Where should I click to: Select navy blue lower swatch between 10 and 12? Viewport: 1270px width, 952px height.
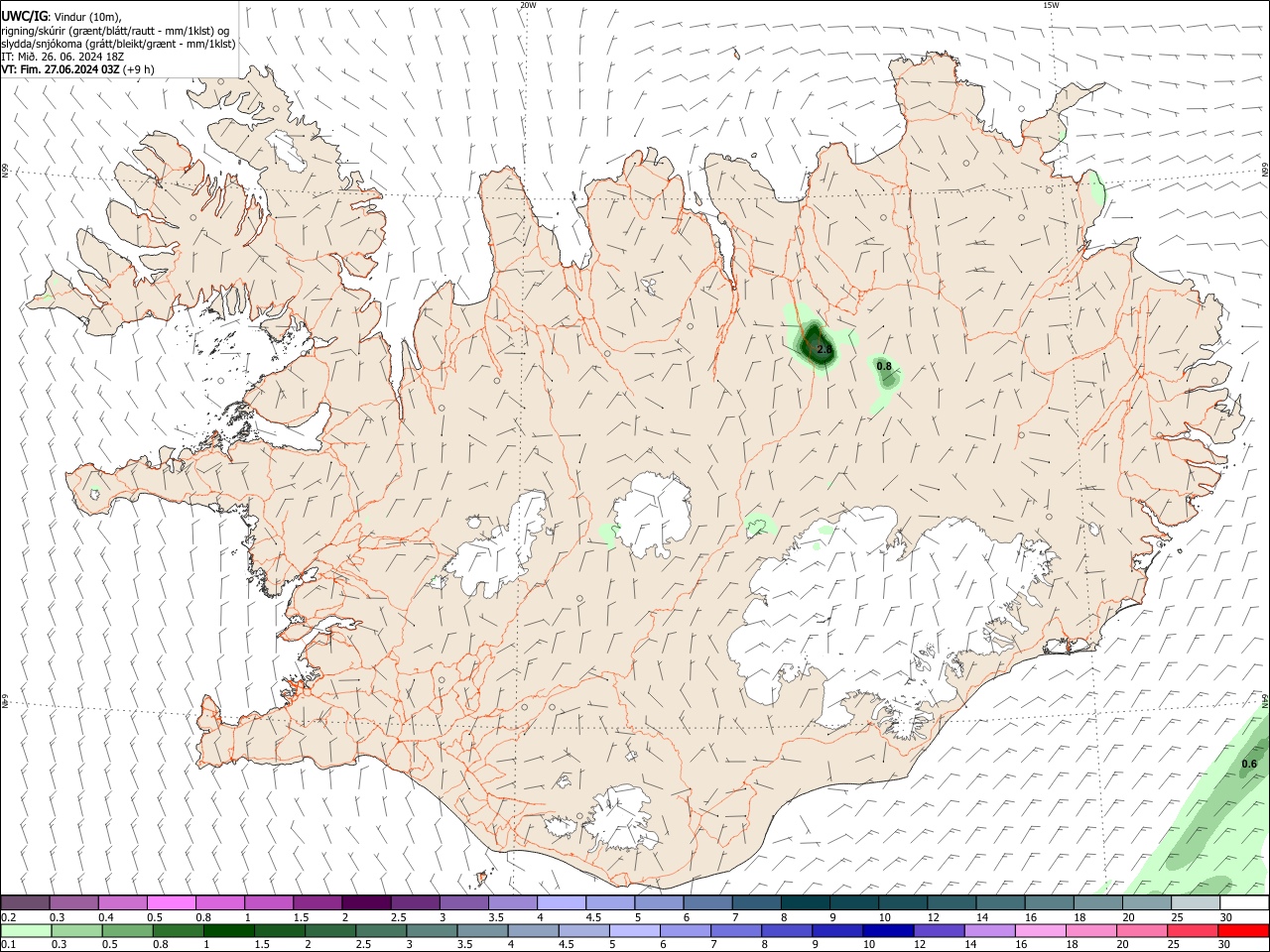pyautogui.click(x=886, y=930)
